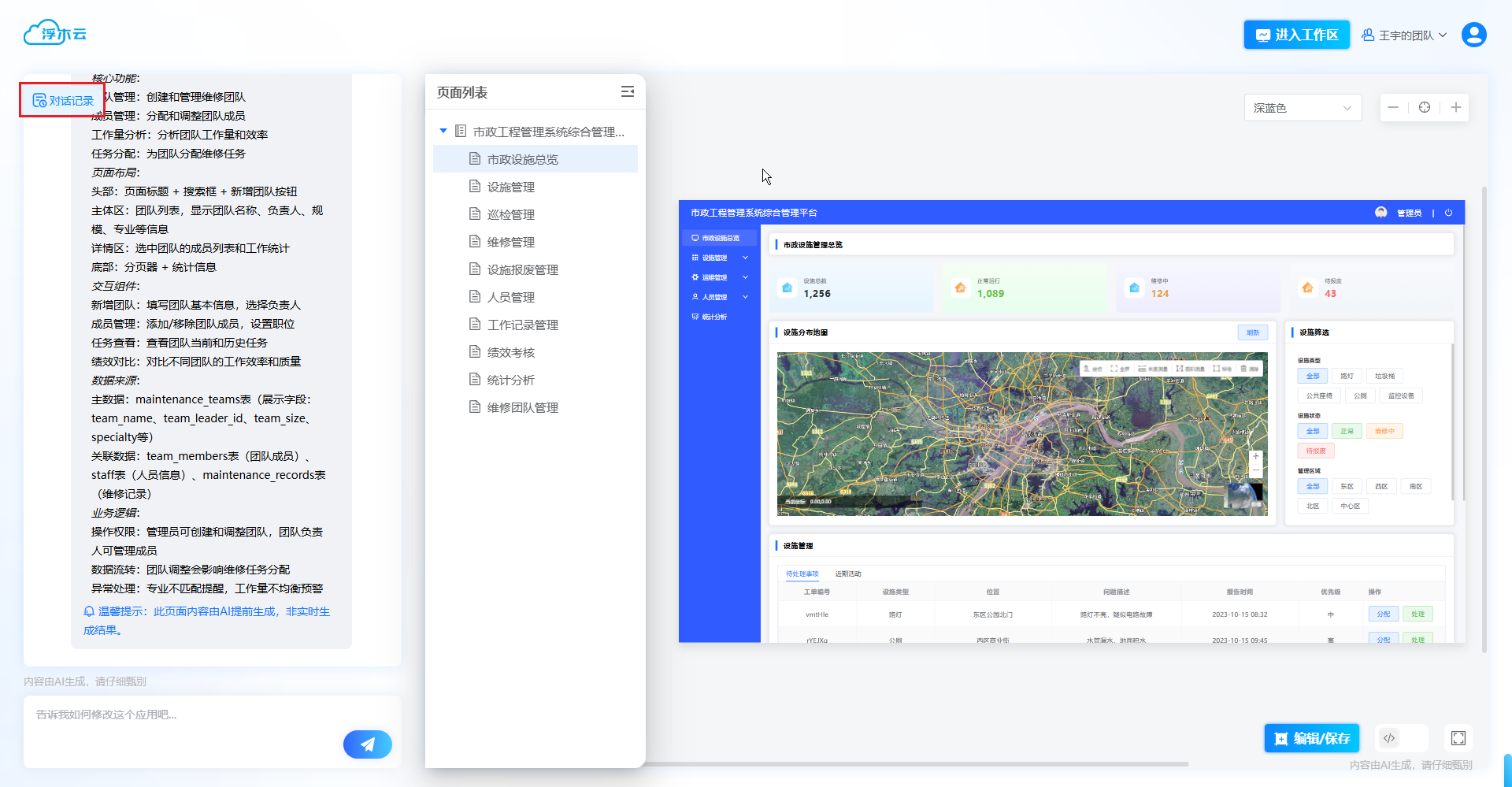Open the 王宇的团队 team dropdown

[1405, 35]
